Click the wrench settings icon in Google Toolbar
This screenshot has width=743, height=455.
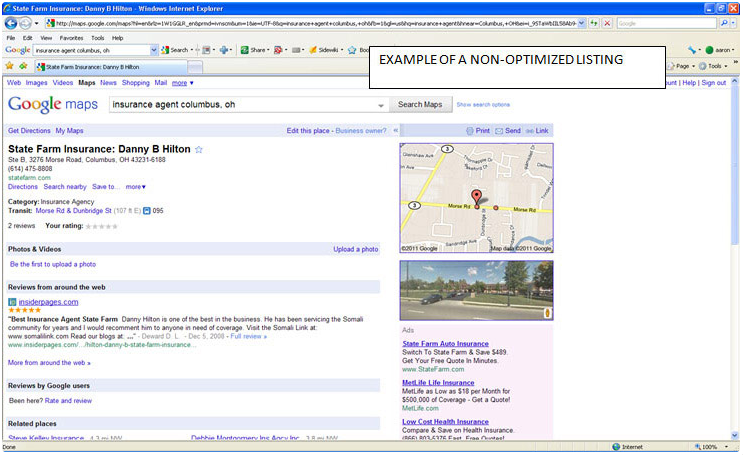pyautogui.click(x=692, y=50)
